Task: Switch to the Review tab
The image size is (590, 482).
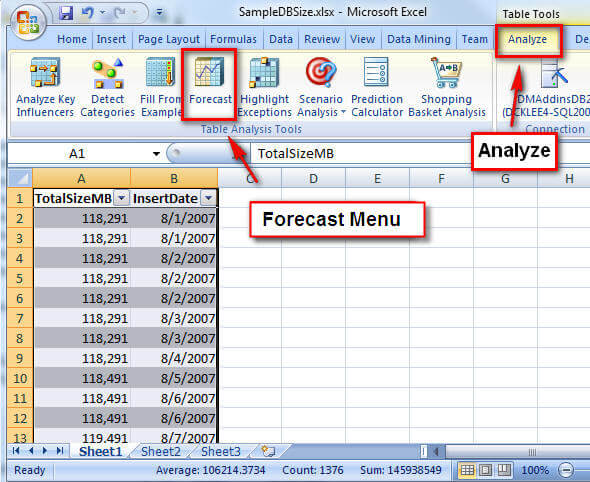Action: pyautogui.click(x=322, y=39)
